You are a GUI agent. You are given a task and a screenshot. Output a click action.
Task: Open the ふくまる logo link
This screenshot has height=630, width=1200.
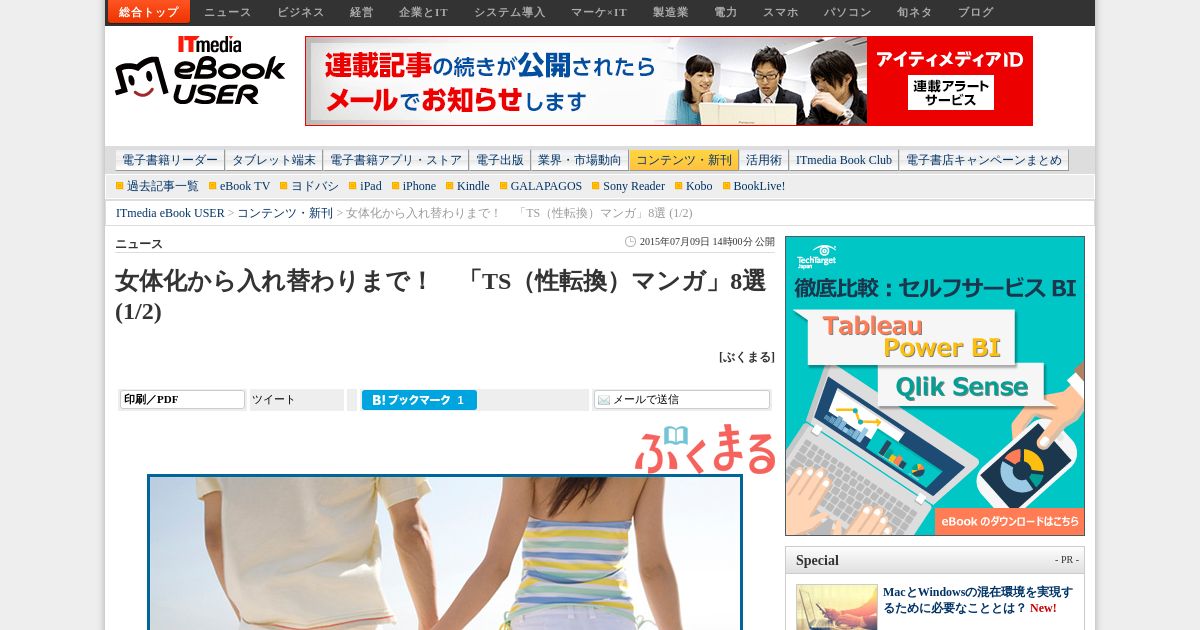tap(705, 451)
